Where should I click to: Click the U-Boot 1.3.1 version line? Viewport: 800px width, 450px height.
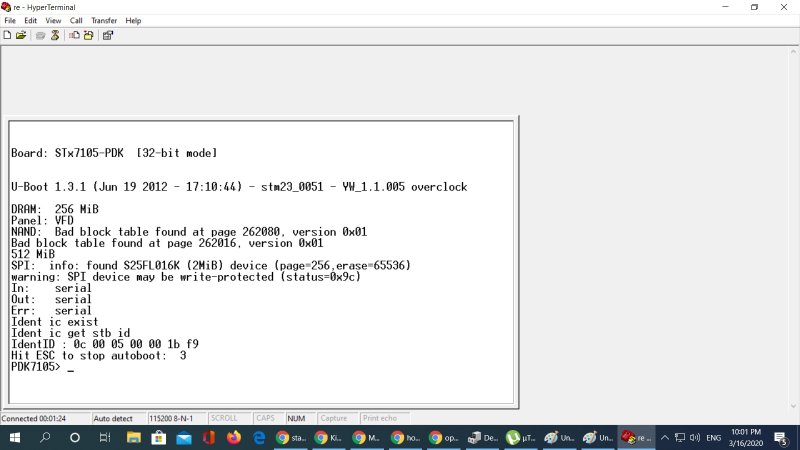click(x=239, y=187)
